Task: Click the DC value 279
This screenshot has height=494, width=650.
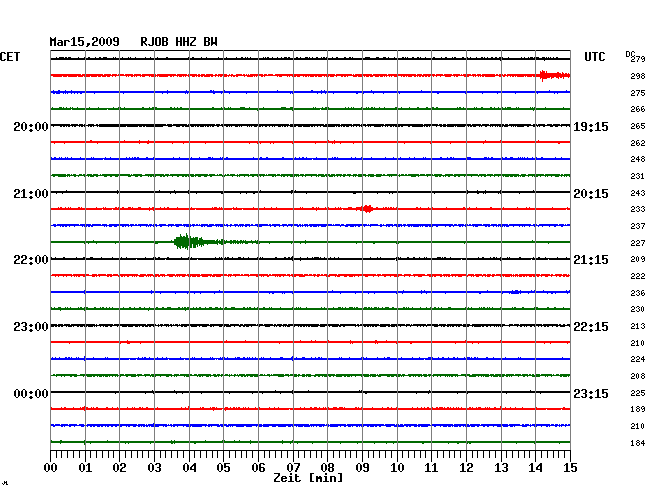Action: 638,59
